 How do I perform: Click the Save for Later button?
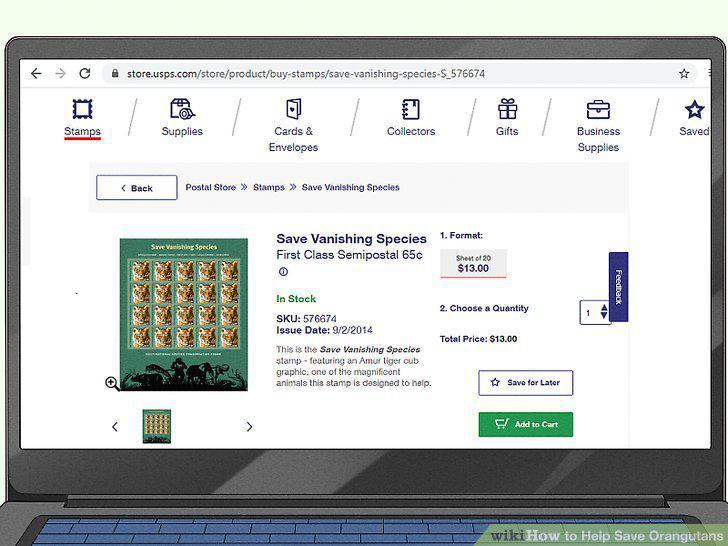[526, 383]
